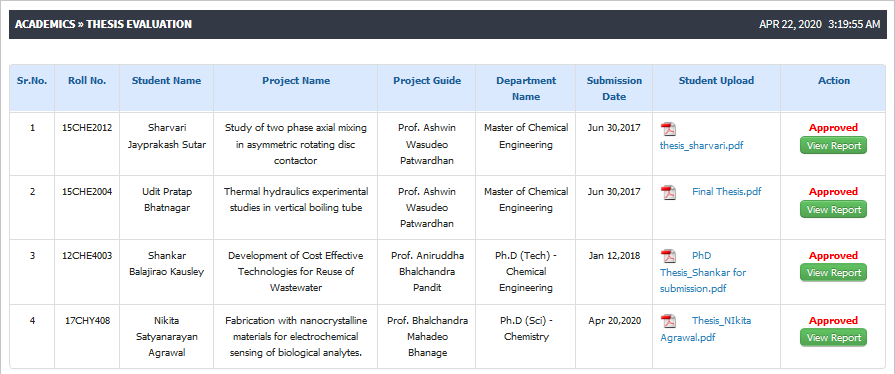Image resolution: width=895 pixels, height=374 pixels.
Task: Click the Sr.No. column header
Action: tap(32, 81)
